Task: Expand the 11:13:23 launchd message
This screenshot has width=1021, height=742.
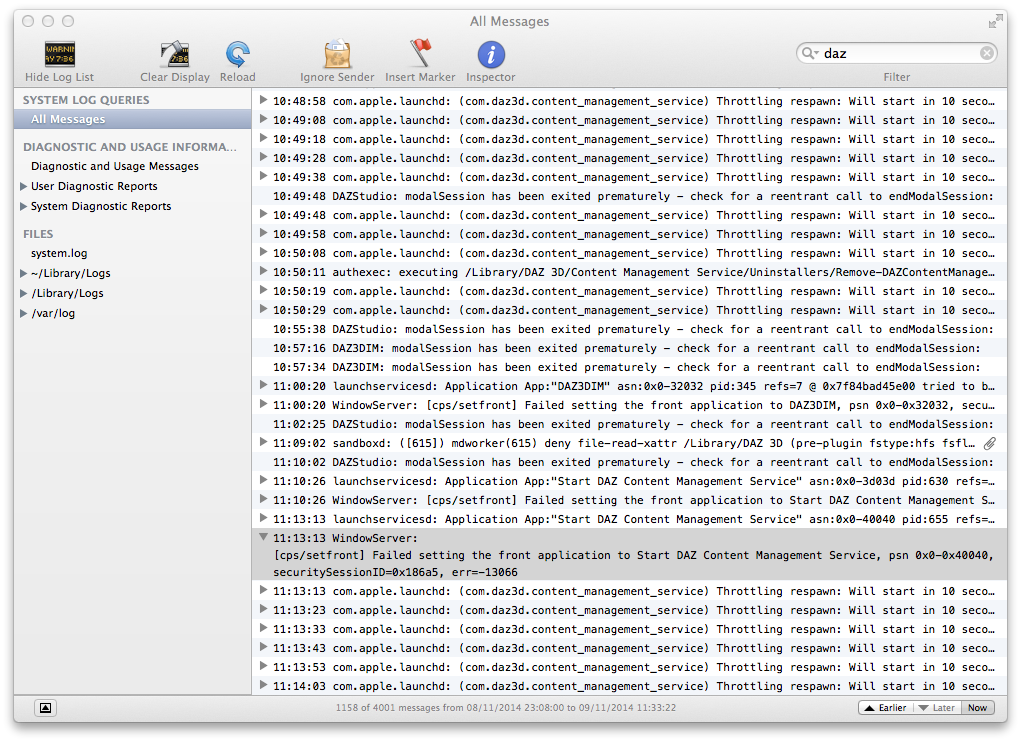Action: tap(263, 609)
